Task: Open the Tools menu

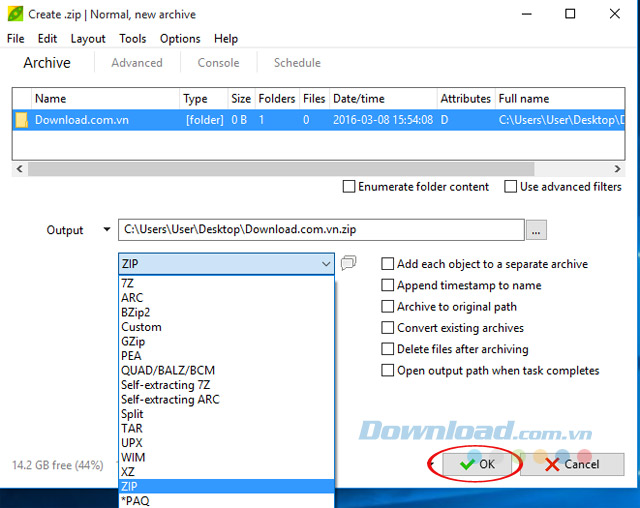Action: (132, 39)
